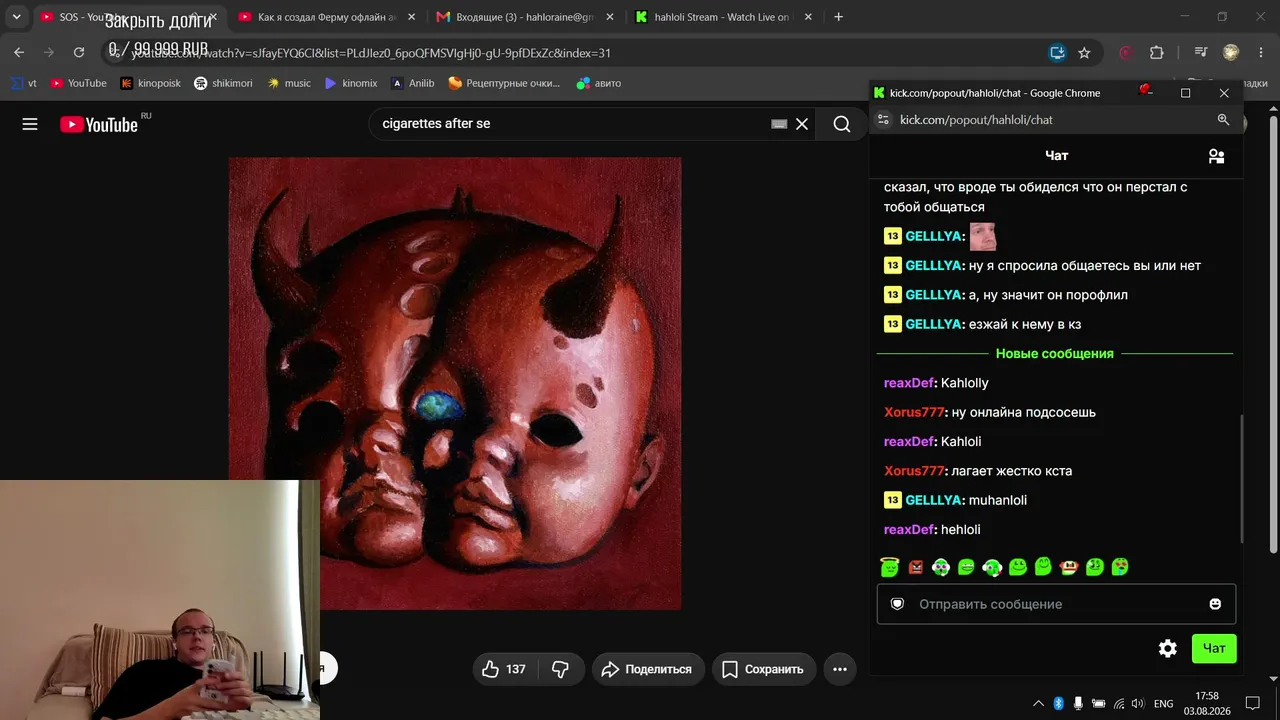Reload the YouTube page
1280x720 pixels.
point(79,53)
